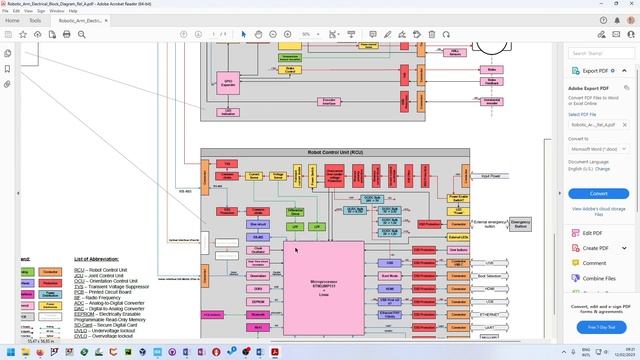Click Change document language link
Screen dimensions: 640x360
point(602,169)
